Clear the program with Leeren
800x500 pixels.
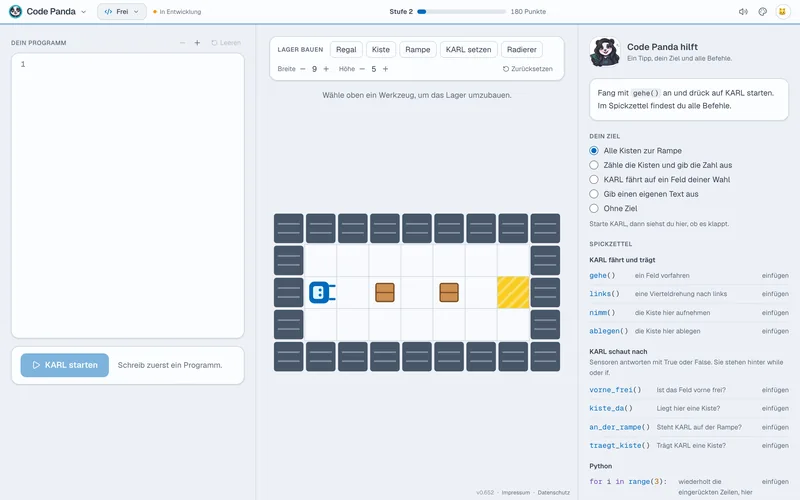coord(226,43)
